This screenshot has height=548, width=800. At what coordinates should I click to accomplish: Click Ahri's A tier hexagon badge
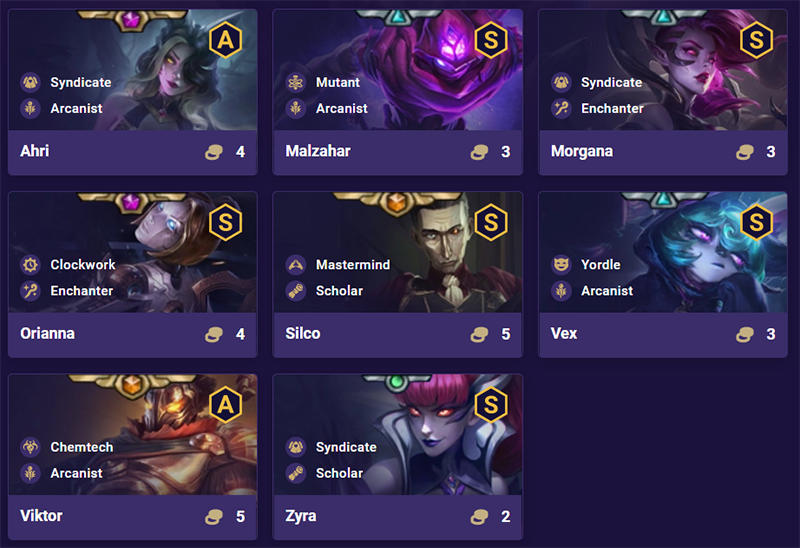pyautogui.click(x=226, y=40)
